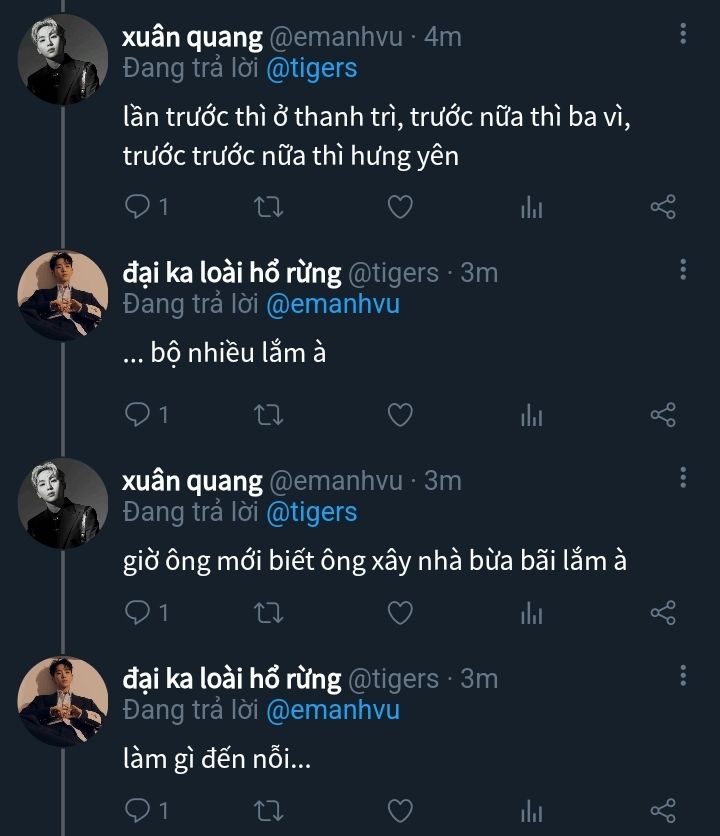
Task: Retweet the "bộ nhiều lắm à" tweet
Action: (x=269, y=415)
